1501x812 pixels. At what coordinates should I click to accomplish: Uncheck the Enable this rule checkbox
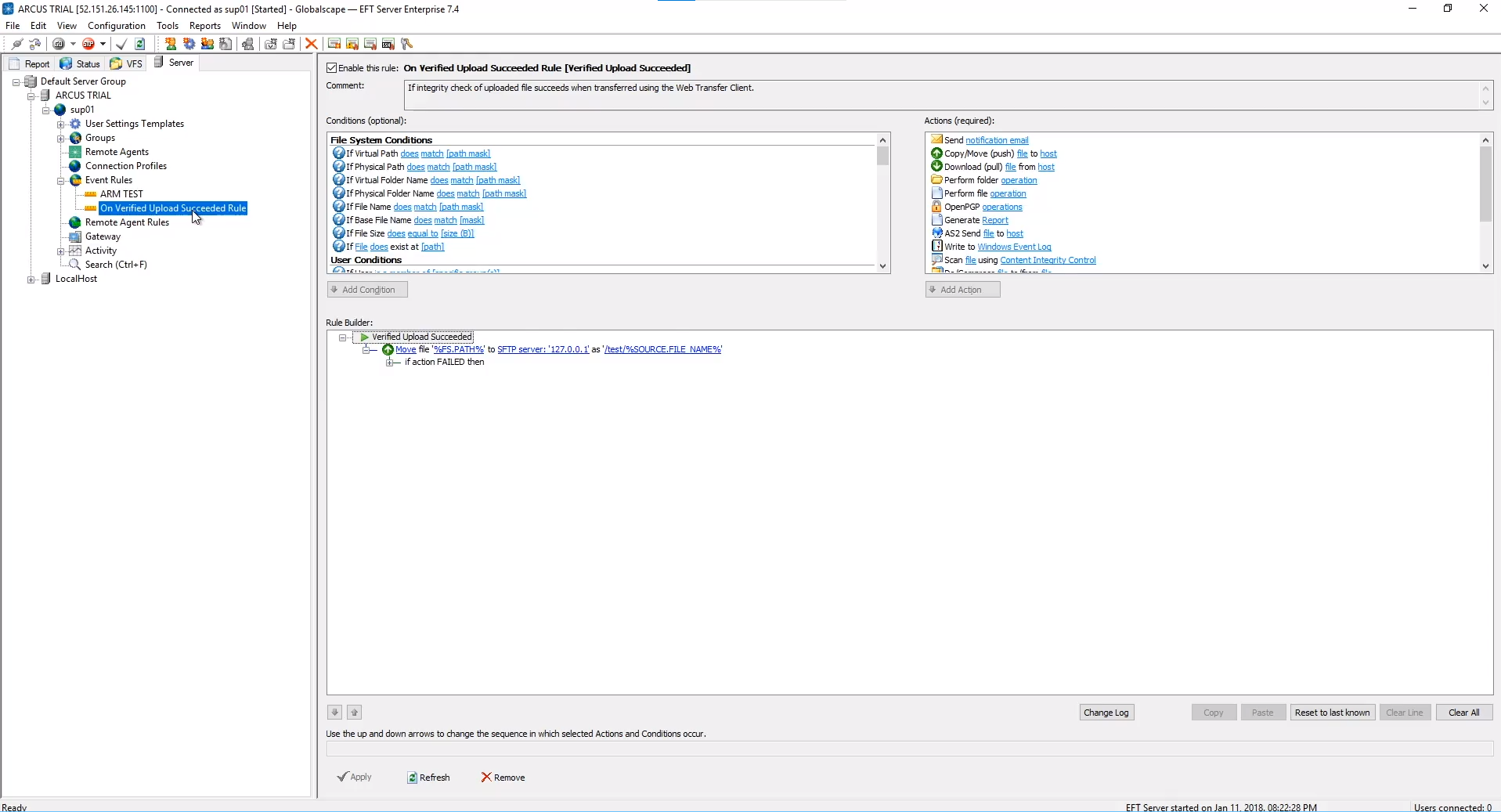click(332, 68)
